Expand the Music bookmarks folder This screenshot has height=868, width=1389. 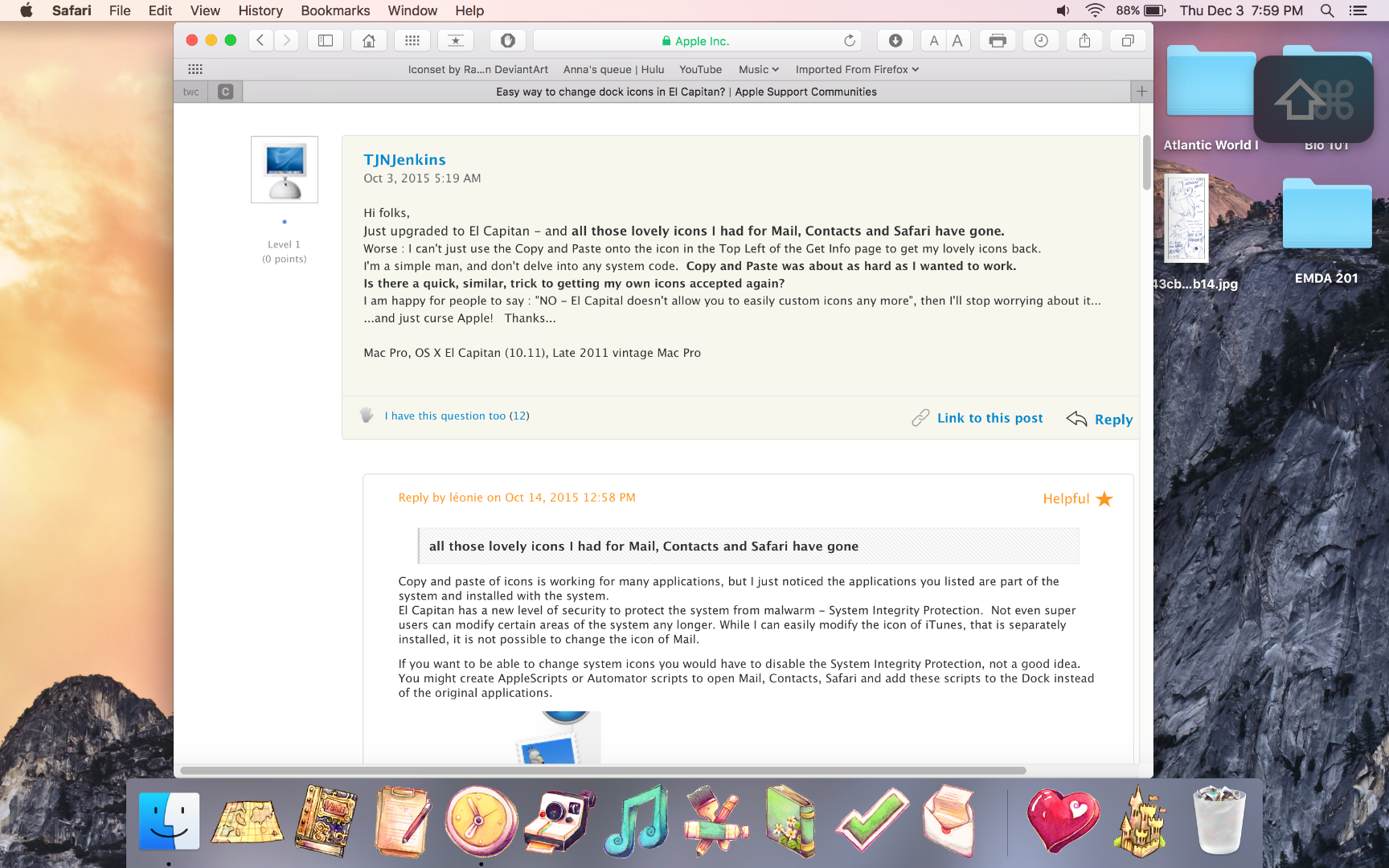point(759,70)
